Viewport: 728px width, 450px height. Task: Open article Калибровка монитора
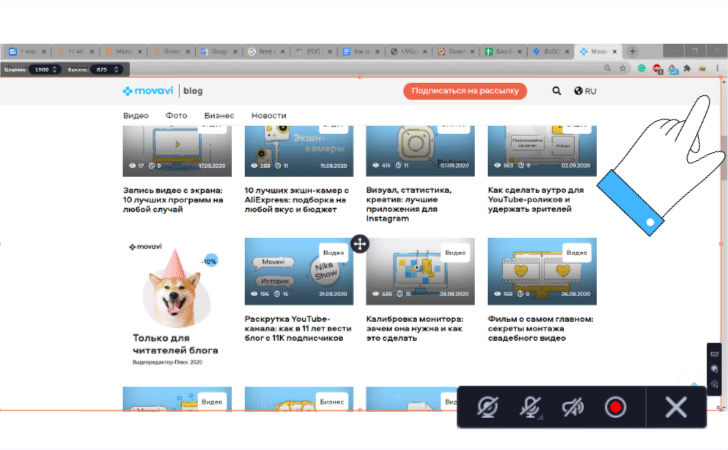(x=415, y=326)
